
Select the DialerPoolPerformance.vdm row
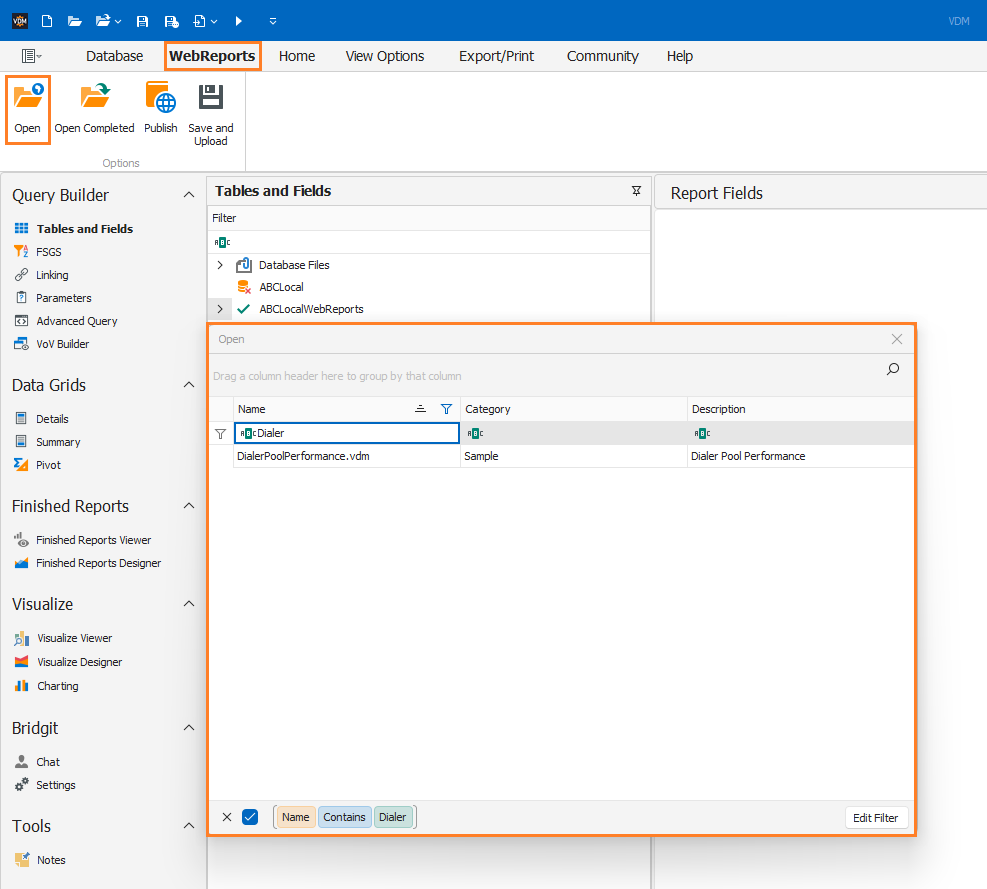pos(561,456)
